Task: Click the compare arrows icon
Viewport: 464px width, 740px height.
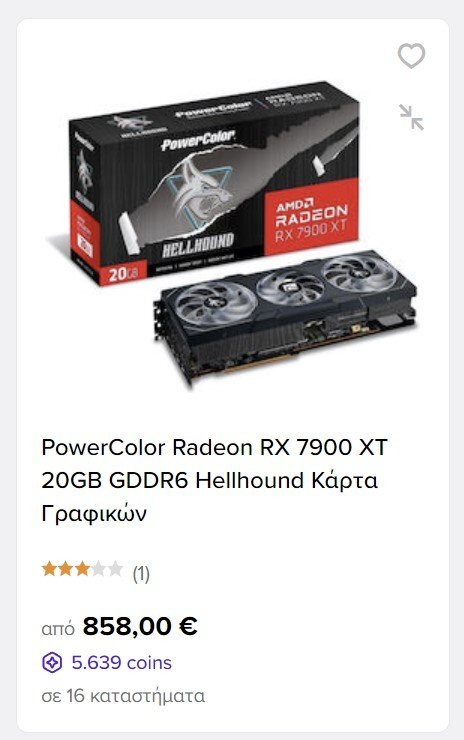Action: (x=411, y=117)
